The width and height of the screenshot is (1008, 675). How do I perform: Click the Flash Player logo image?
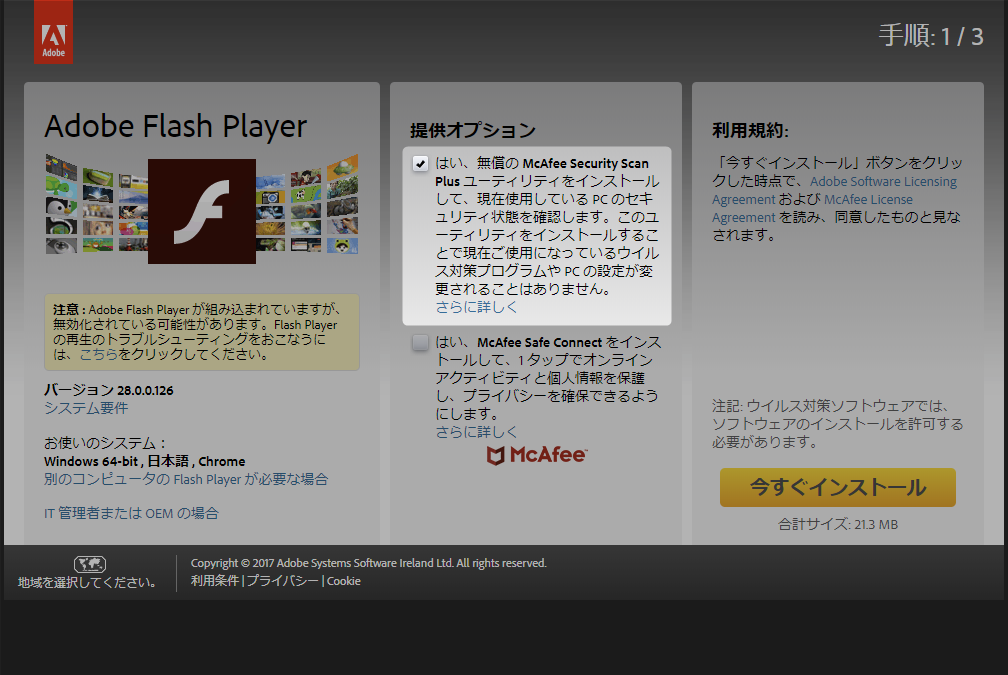coord(202,212)
